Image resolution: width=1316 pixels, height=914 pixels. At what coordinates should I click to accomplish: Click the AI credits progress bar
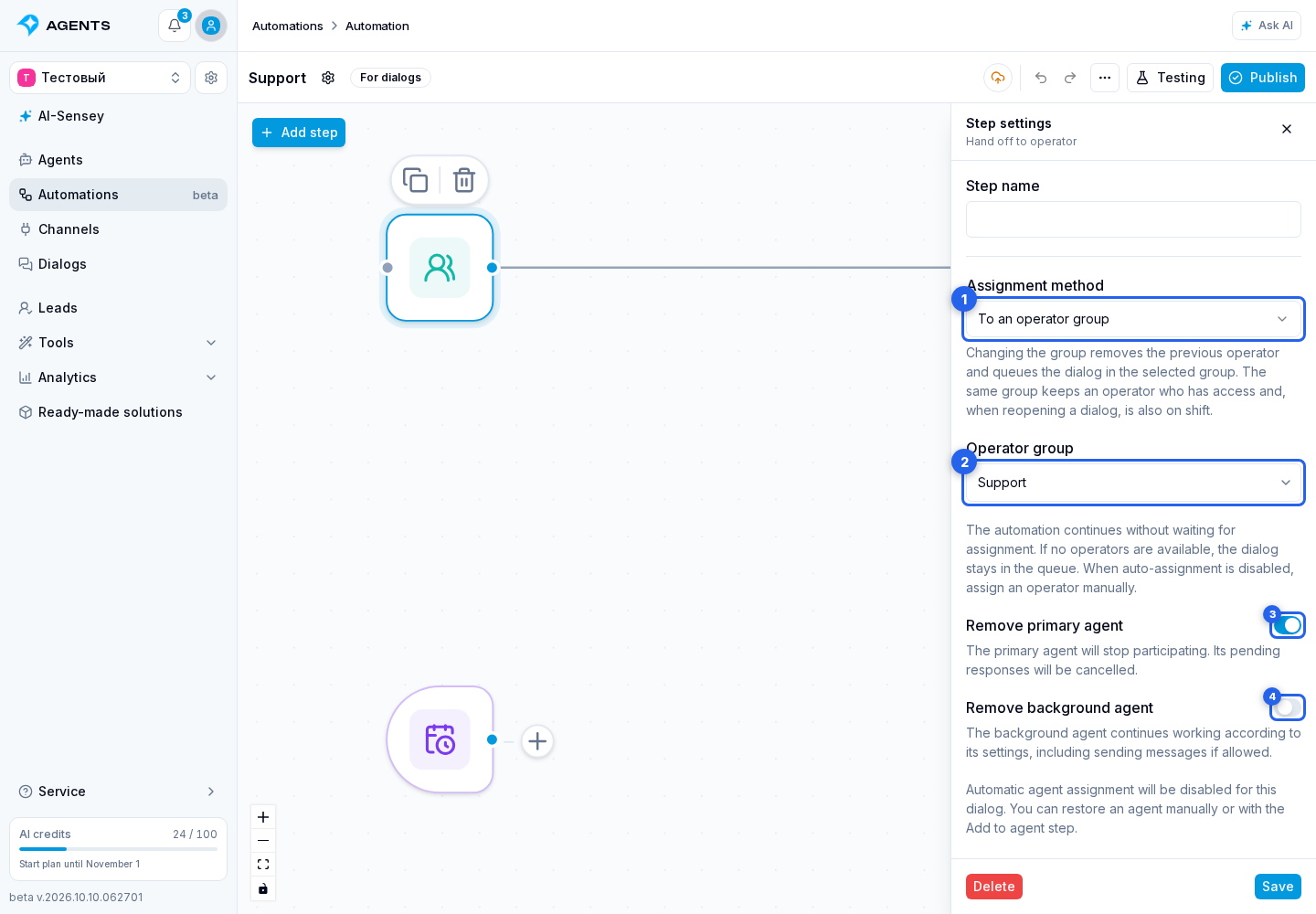[x=118, y=849]
